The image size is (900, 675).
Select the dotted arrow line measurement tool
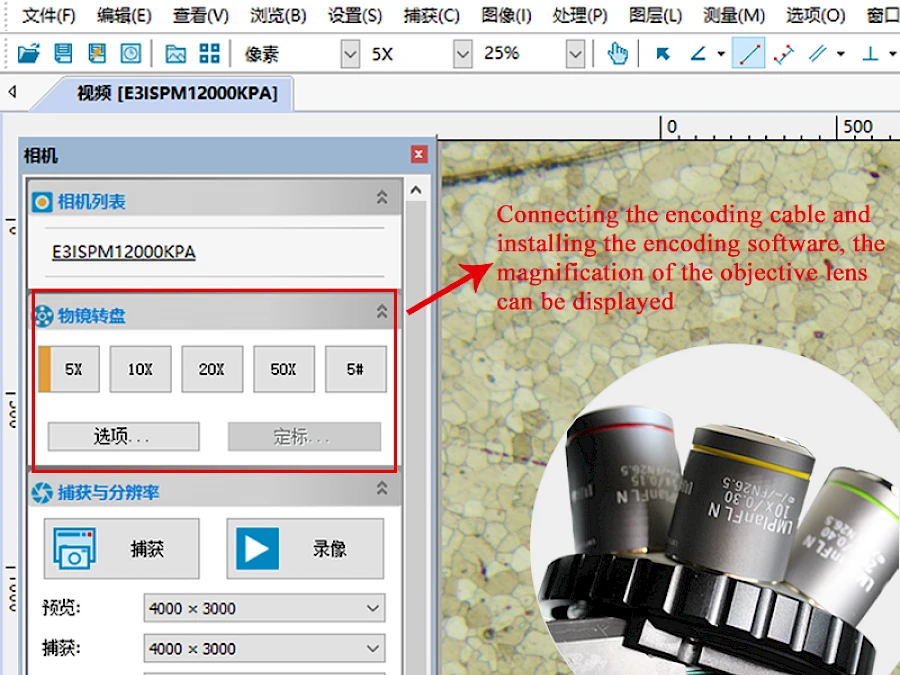(x=783, y=53)
